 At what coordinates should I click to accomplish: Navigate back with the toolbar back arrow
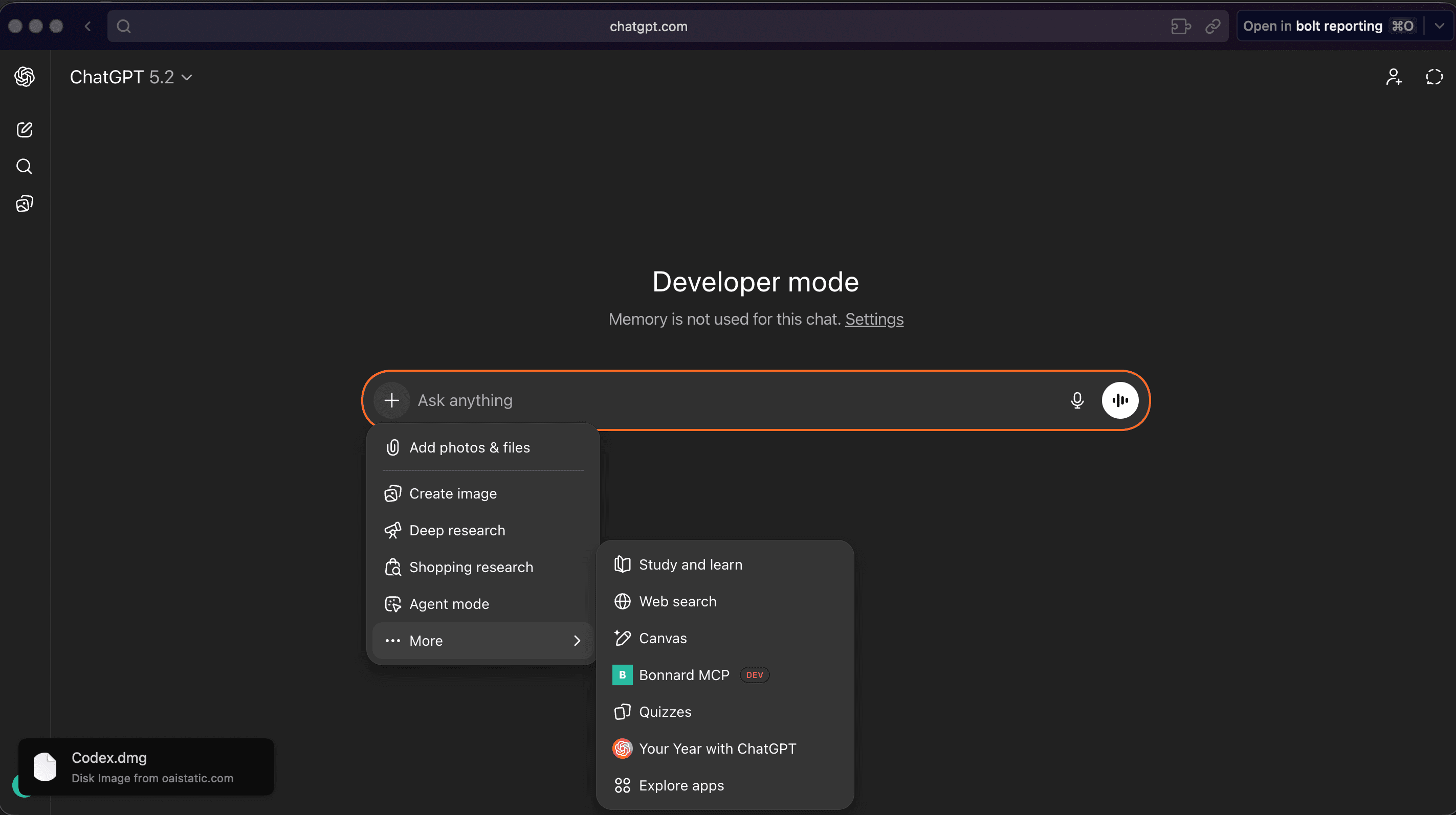(x=87, y=26)
